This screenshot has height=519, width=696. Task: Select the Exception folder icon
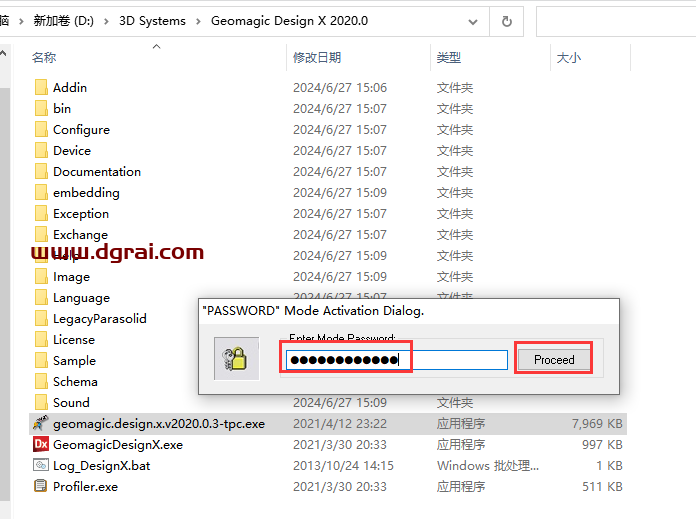point(41,214)
